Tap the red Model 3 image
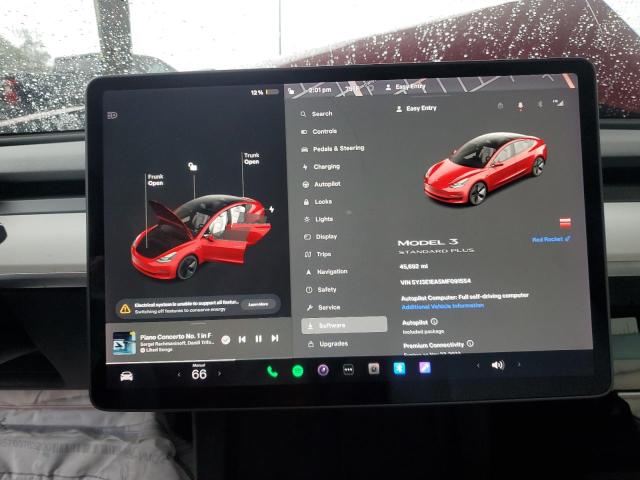 pos(485,168)
